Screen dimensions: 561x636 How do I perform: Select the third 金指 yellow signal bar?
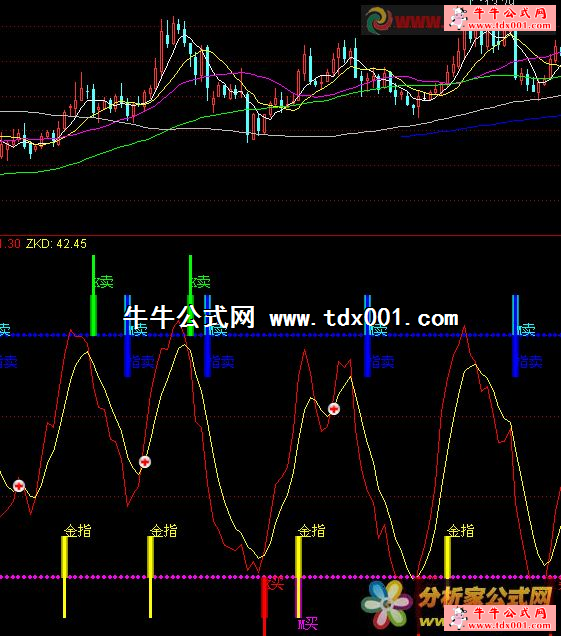pos(299,556)
